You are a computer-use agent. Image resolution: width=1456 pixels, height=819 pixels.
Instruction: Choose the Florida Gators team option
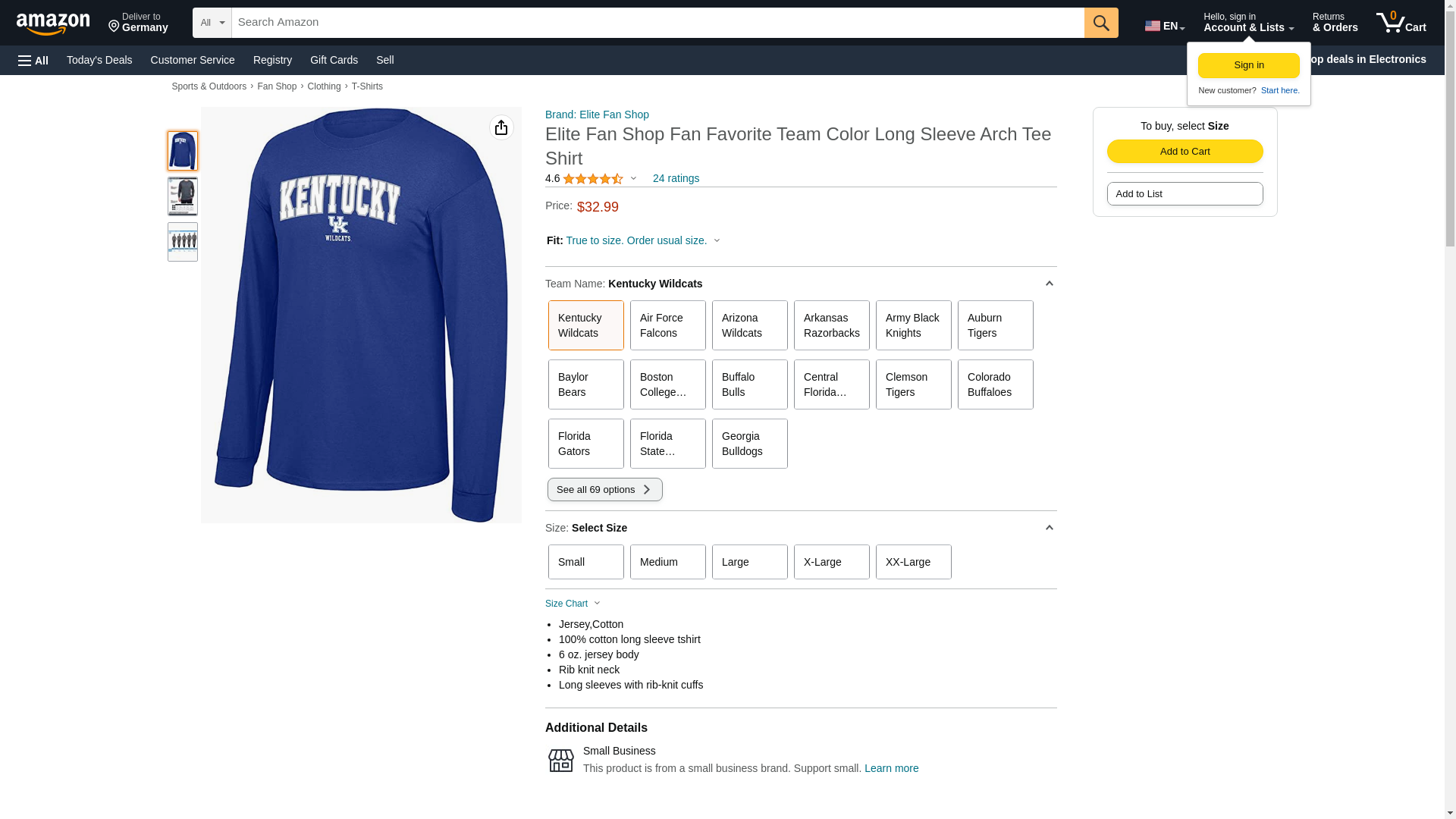coord(585,444)
